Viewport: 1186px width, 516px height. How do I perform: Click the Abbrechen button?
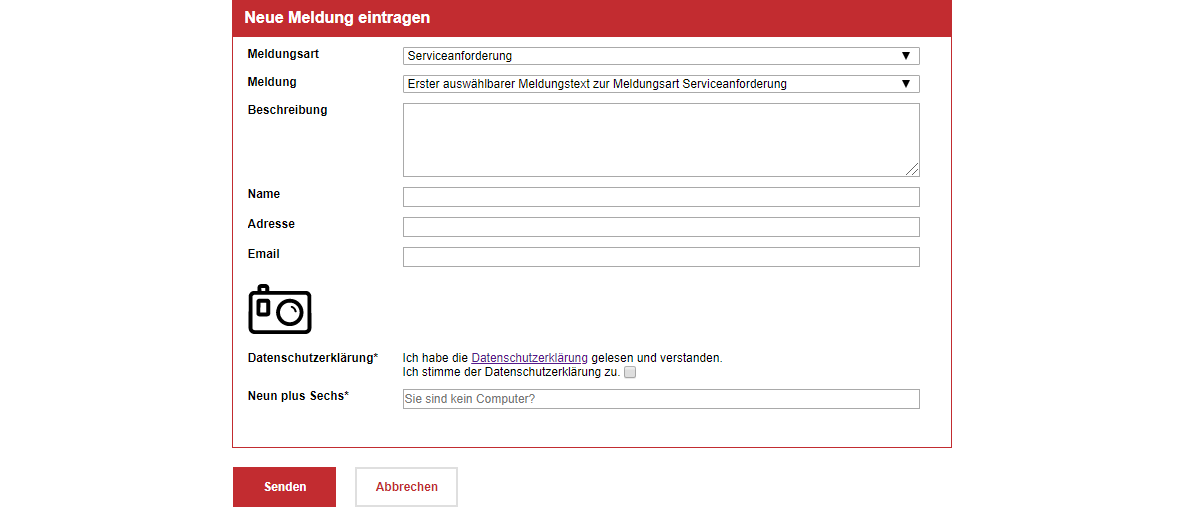406,487
